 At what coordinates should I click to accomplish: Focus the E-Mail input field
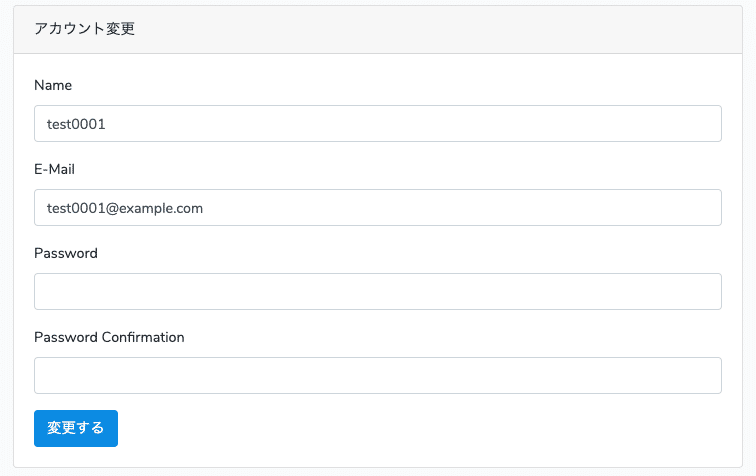(x=378, y=208)
